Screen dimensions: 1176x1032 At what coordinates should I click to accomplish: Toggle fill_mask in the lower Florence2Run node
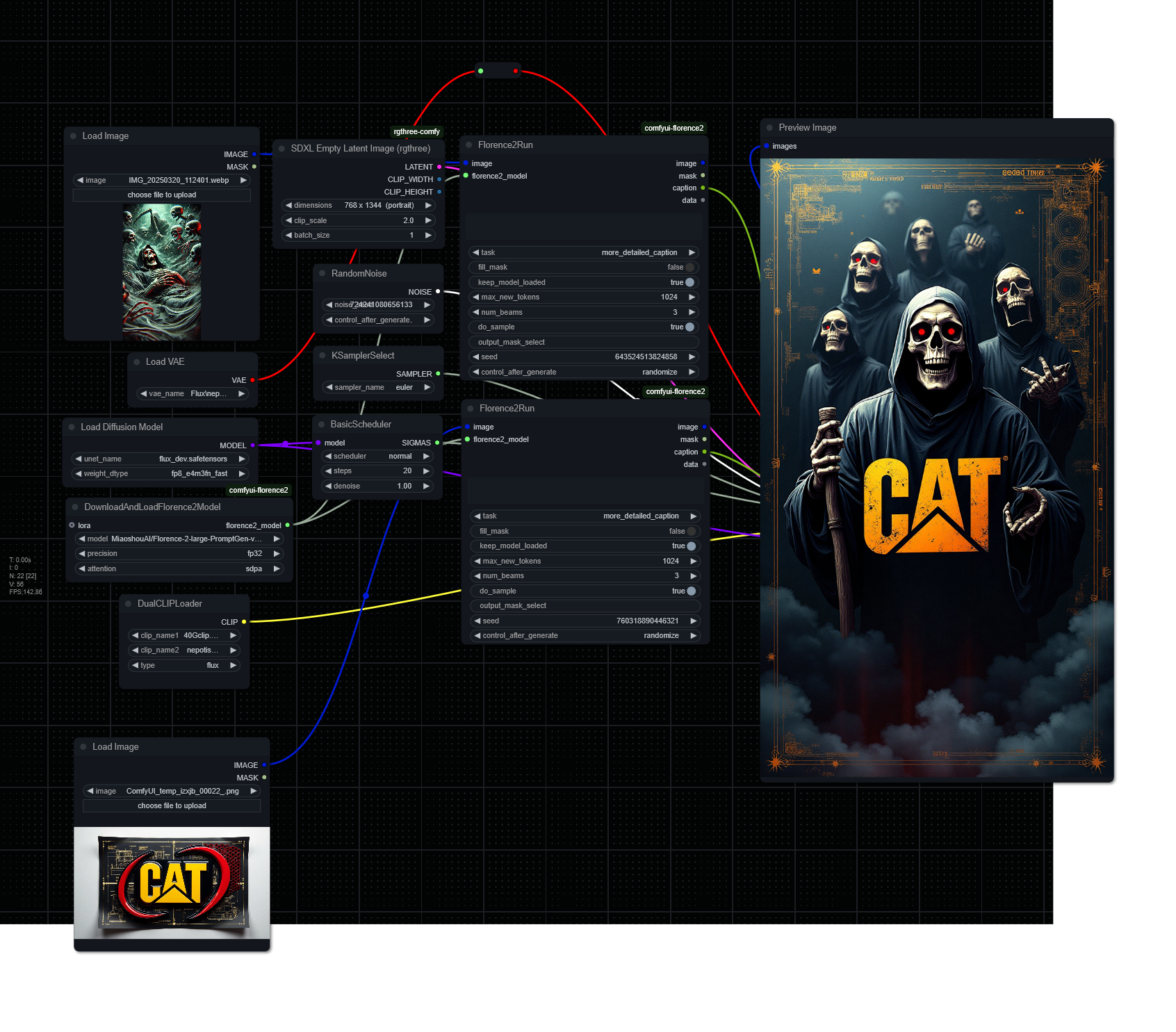coord(585,532)
